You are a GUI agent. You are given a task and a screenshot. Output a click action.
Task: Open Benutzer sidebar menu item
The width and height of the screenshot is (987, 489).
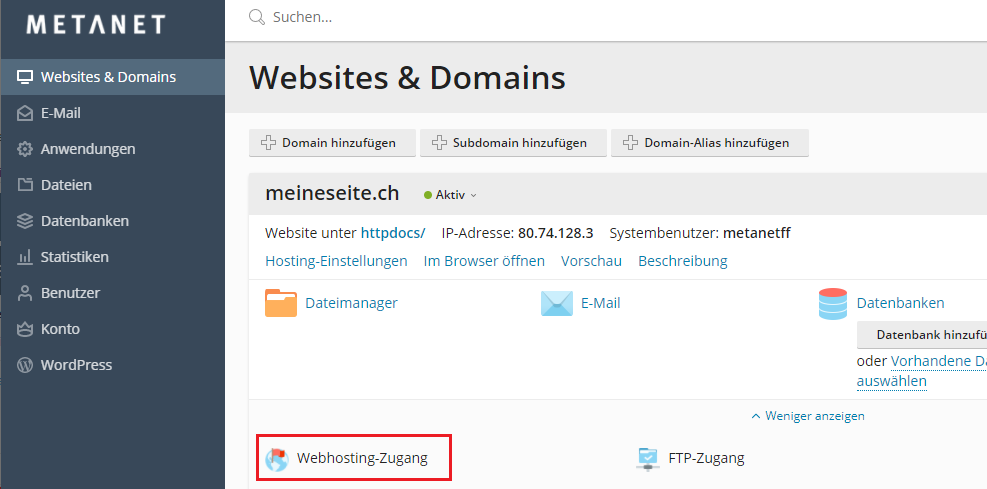pyautogui.click(x=70, y=293)
